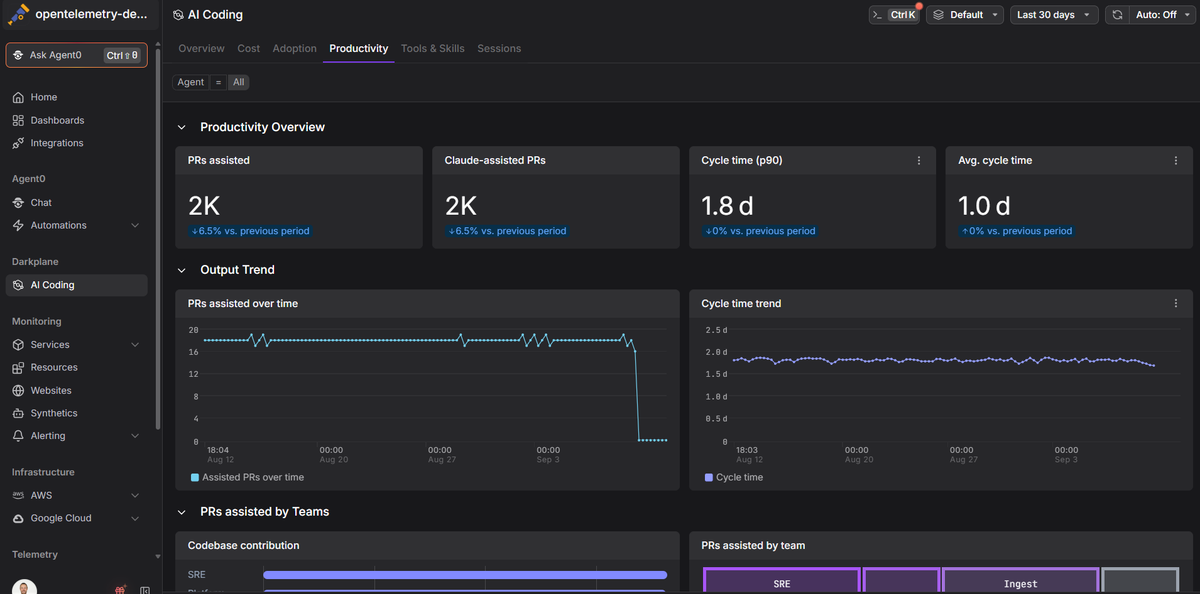Click the All filter value
Screen dimensions: 1200x594
239,82
